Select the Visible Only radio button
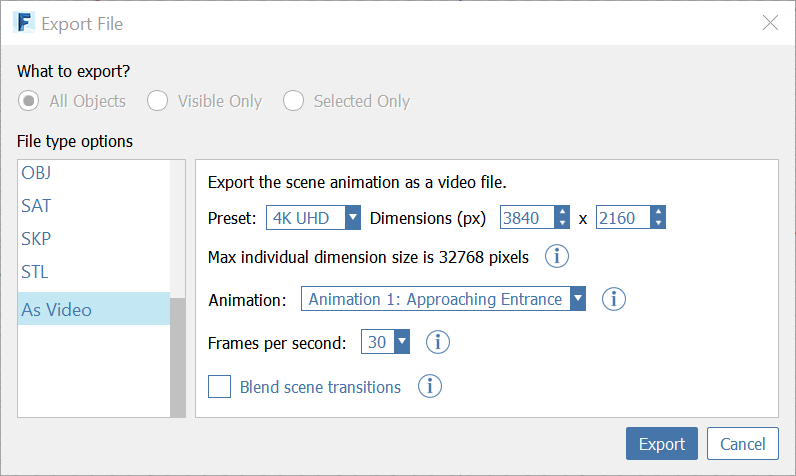The image size is (796, 476). coord(157,101)
